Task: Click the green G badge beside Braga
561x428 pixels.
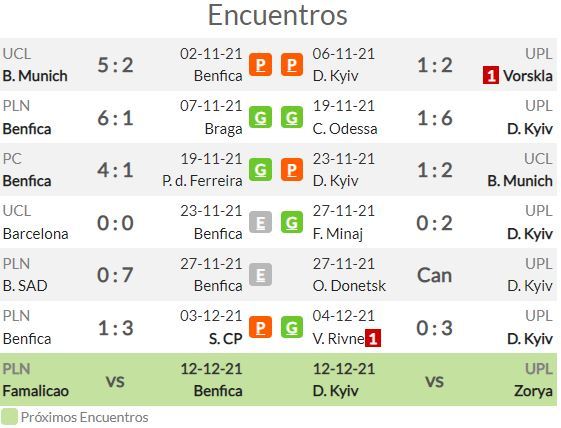Action: coord(260,117)
